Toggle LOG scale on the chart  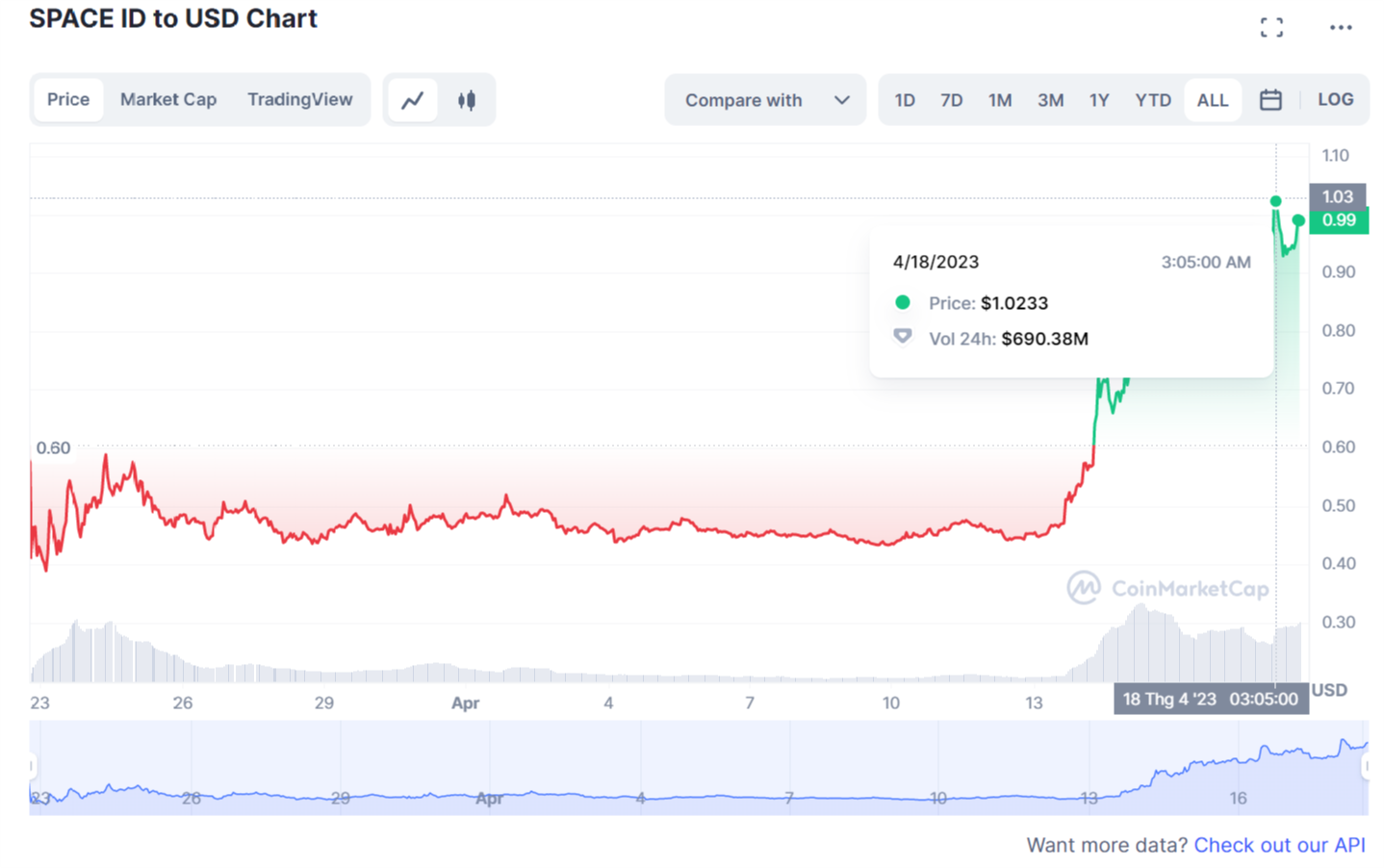pyautogui.click(x=1335, y=100)
